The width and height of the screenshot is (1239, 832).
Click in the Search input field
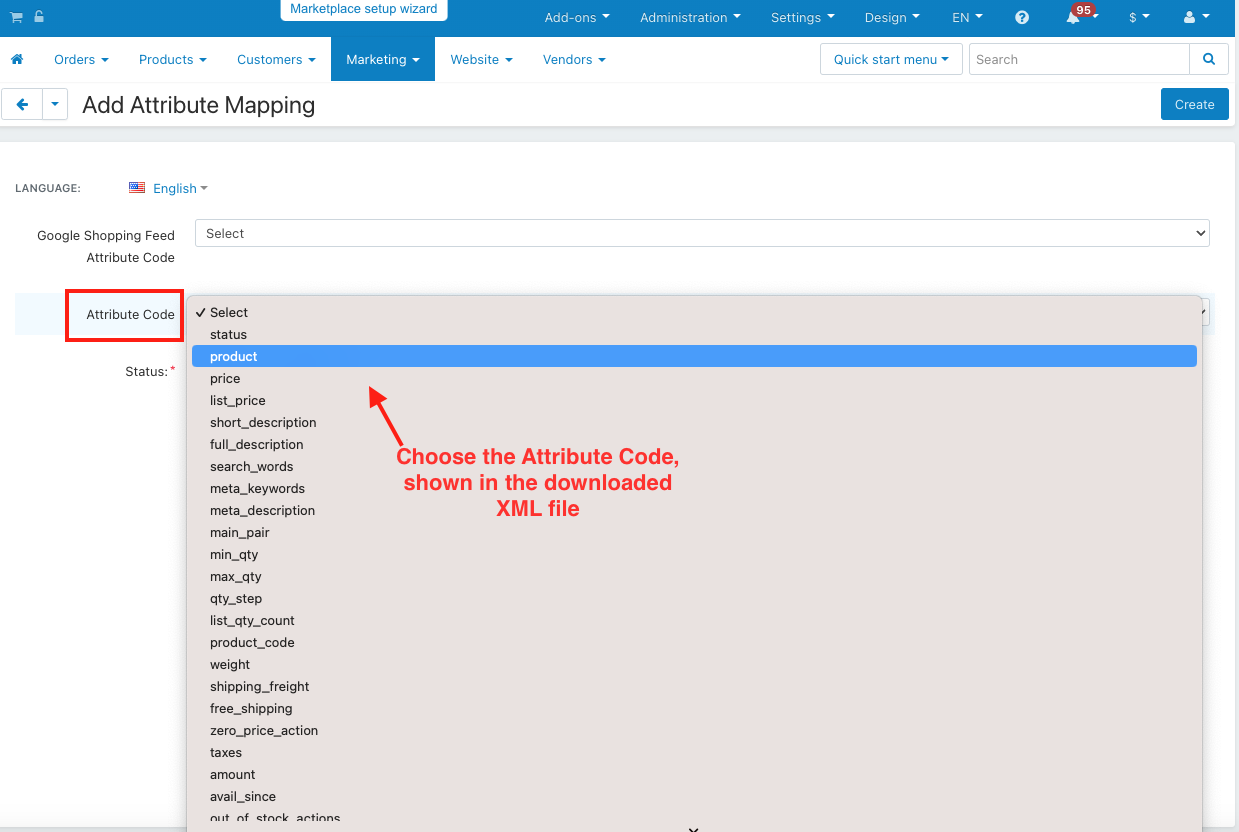tap(1079, 59)
